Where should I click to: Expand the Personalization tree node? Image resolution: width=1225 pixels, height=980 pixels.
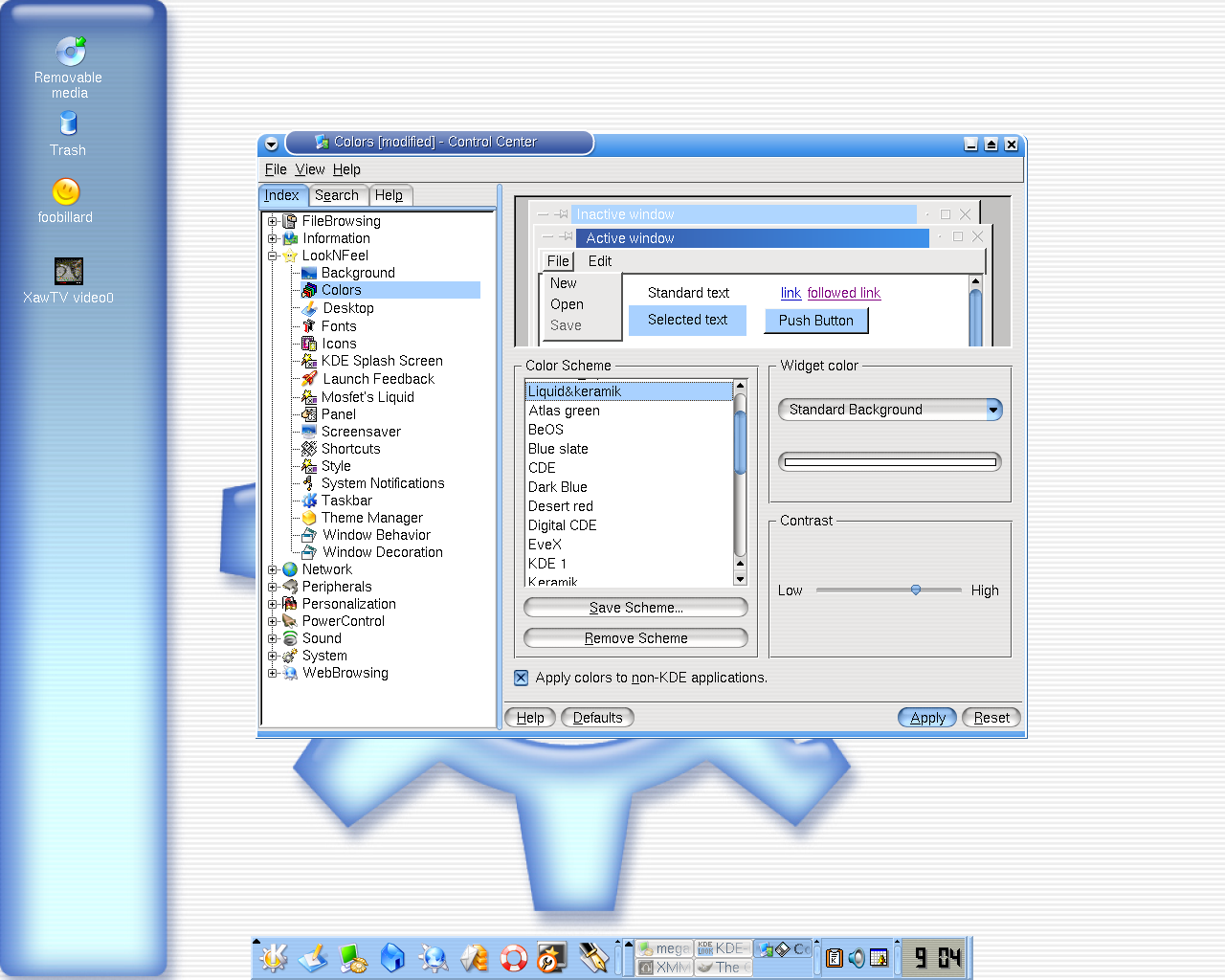point(272,604)
